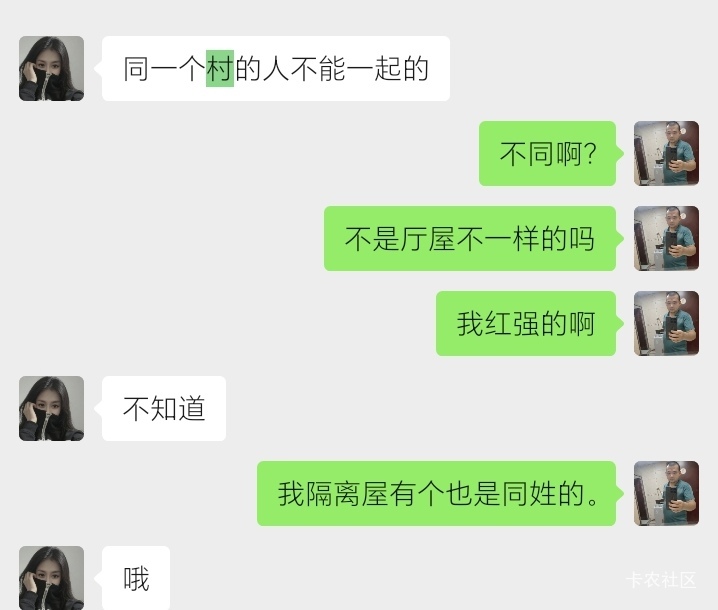Tap the woman's avatar beside the first message

pyautogui.click(x=51, y=68)
